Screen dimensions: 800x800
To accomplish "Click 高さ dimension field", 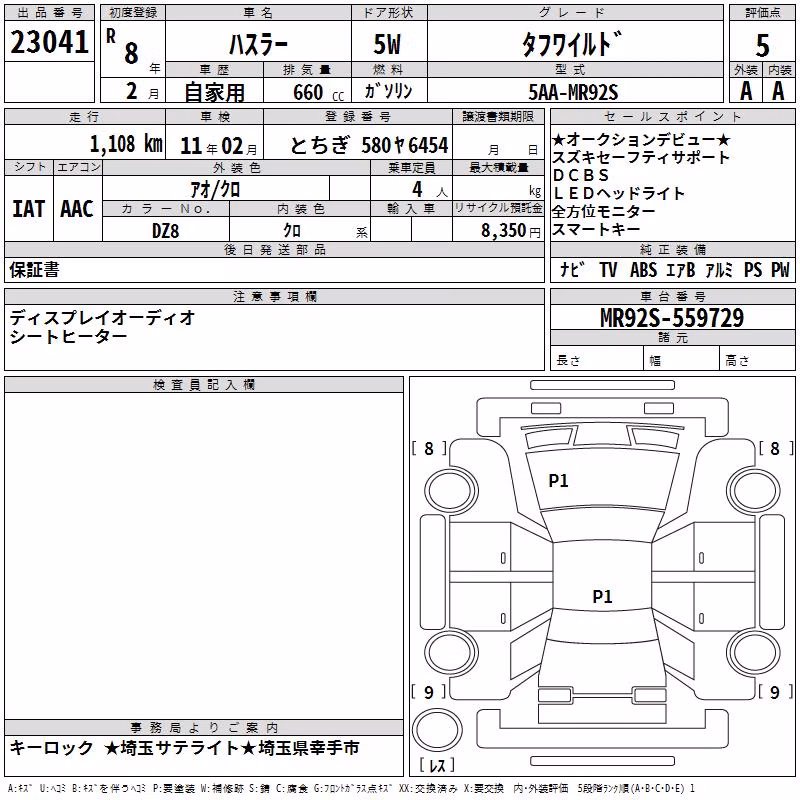I will coord(758,358).
